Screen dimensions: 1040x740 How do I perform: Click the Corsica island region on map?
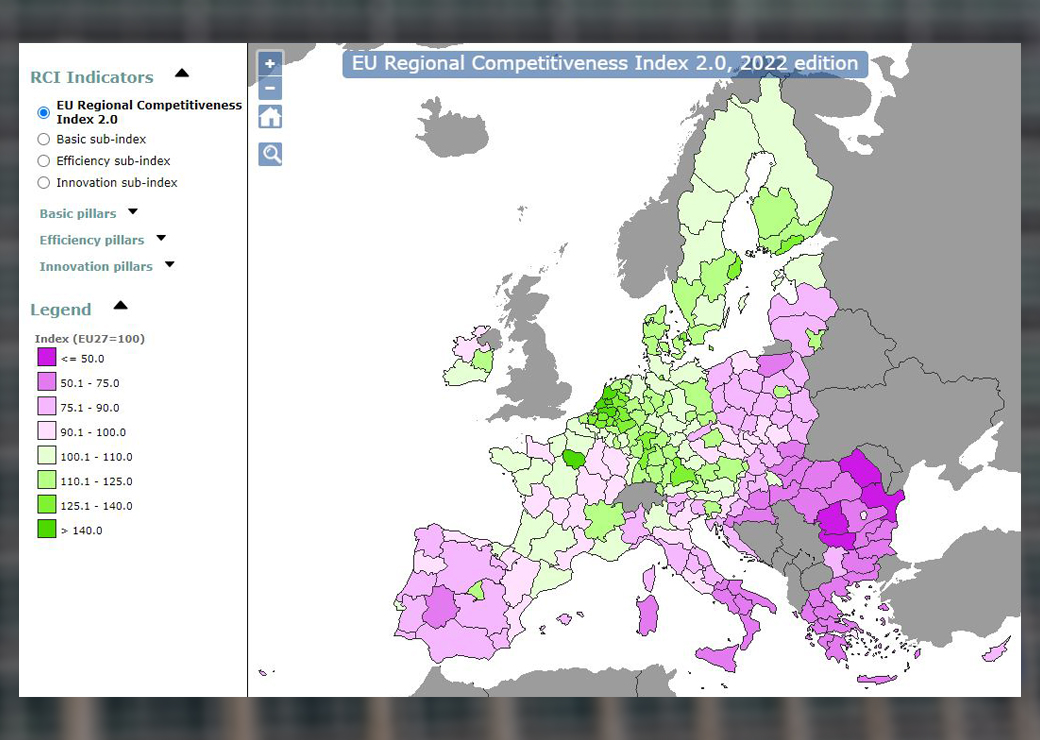(649, 578)
